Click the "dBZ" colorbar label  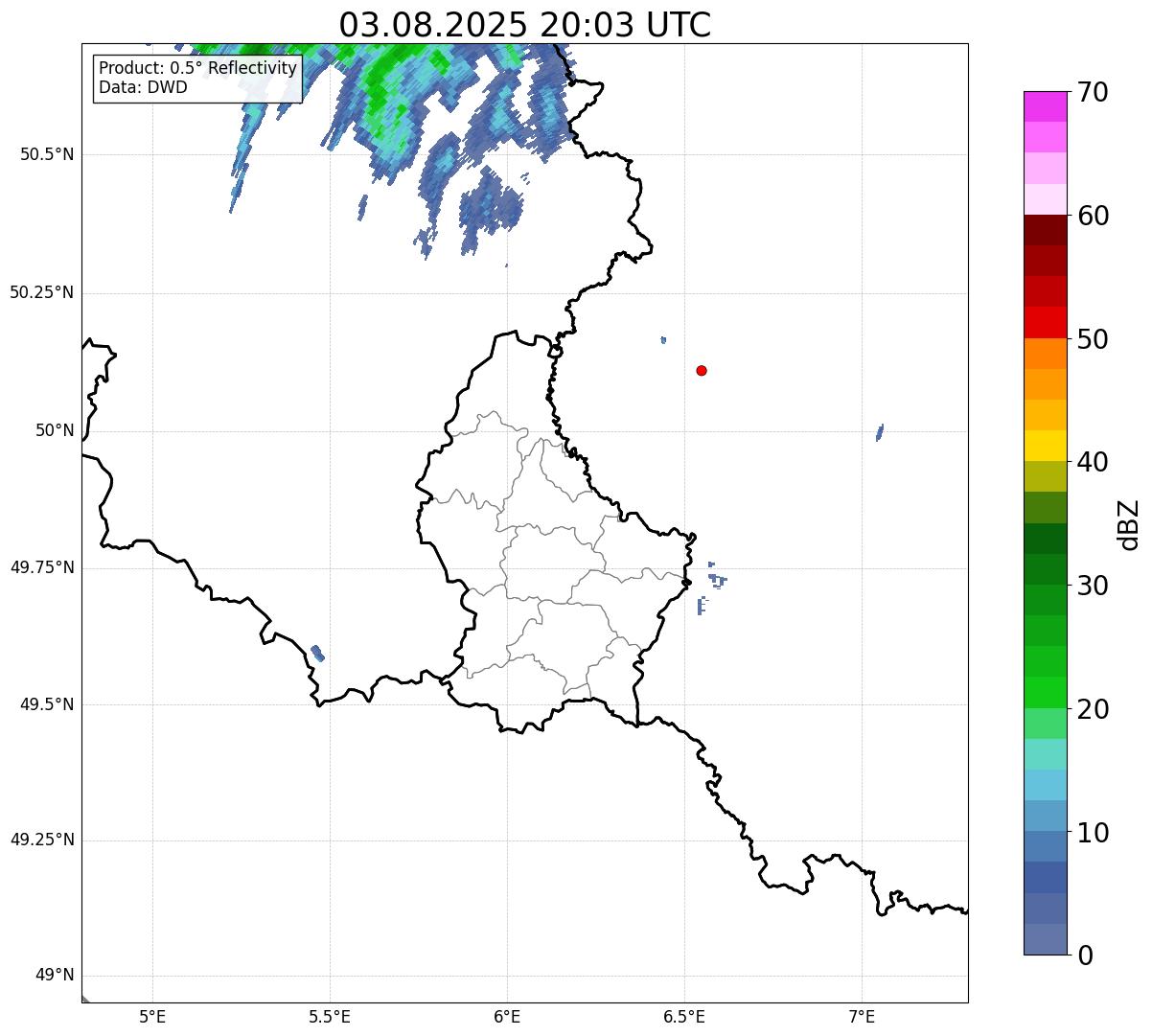(1129, 524)
